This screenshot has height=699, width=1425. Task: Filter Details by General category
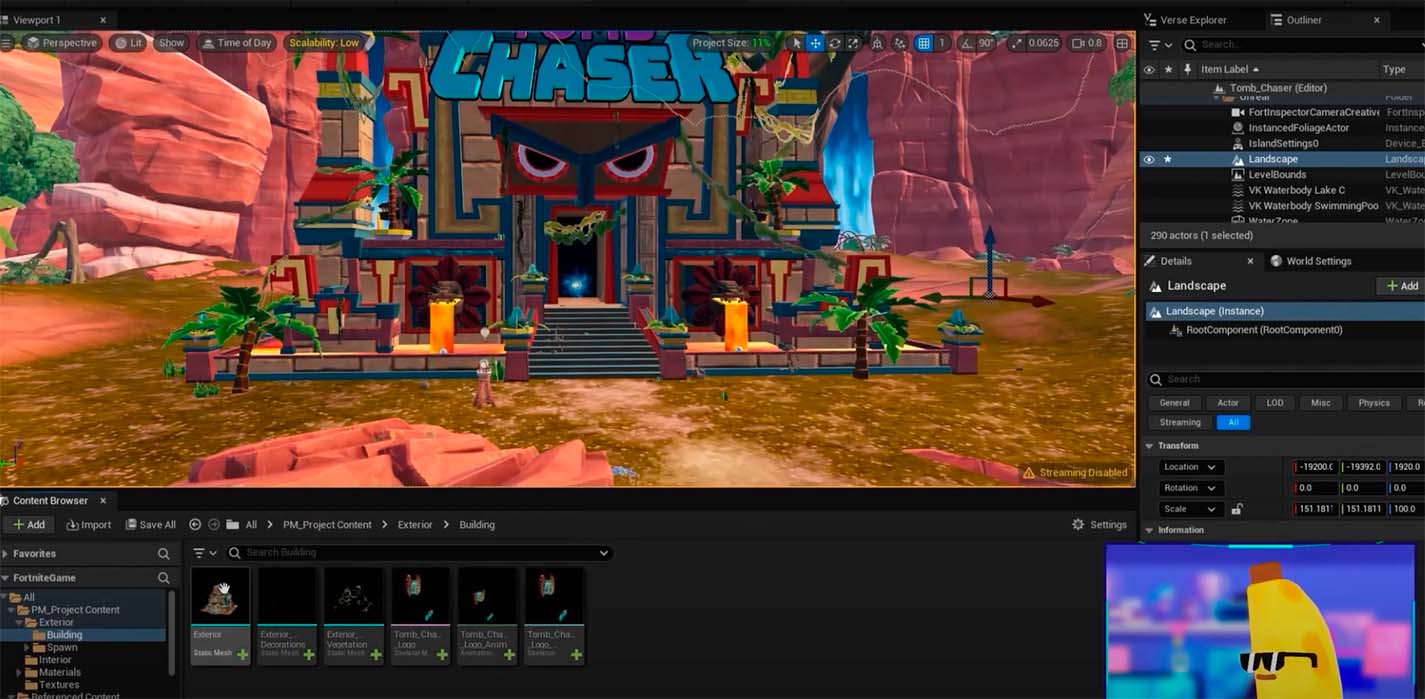tap(1174, 403)
